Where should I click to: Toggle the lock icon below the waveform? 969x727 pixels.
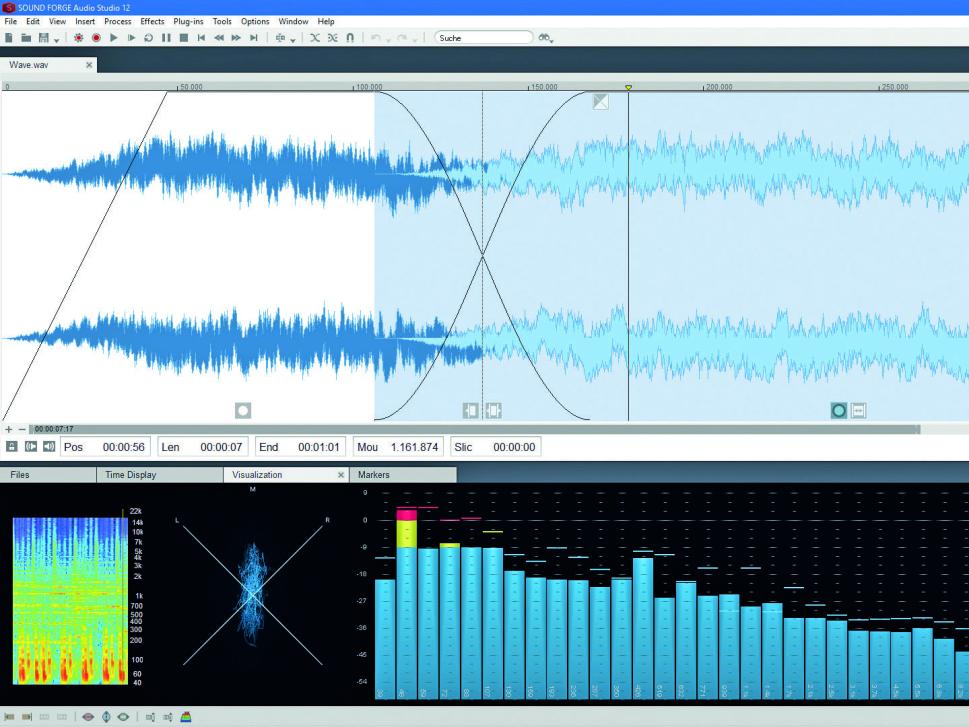[x=12, y=447]
